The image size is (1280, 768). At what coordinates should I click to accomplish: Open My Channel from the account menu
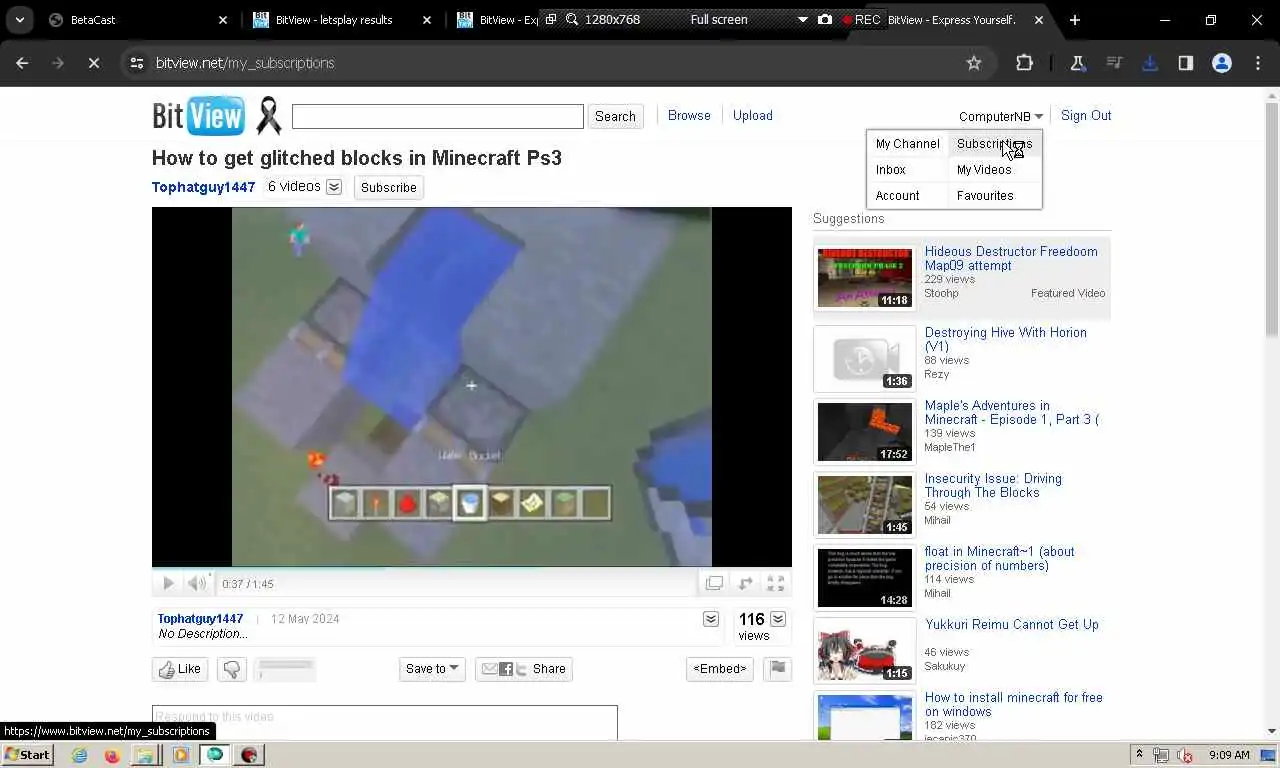coord(908,144)
